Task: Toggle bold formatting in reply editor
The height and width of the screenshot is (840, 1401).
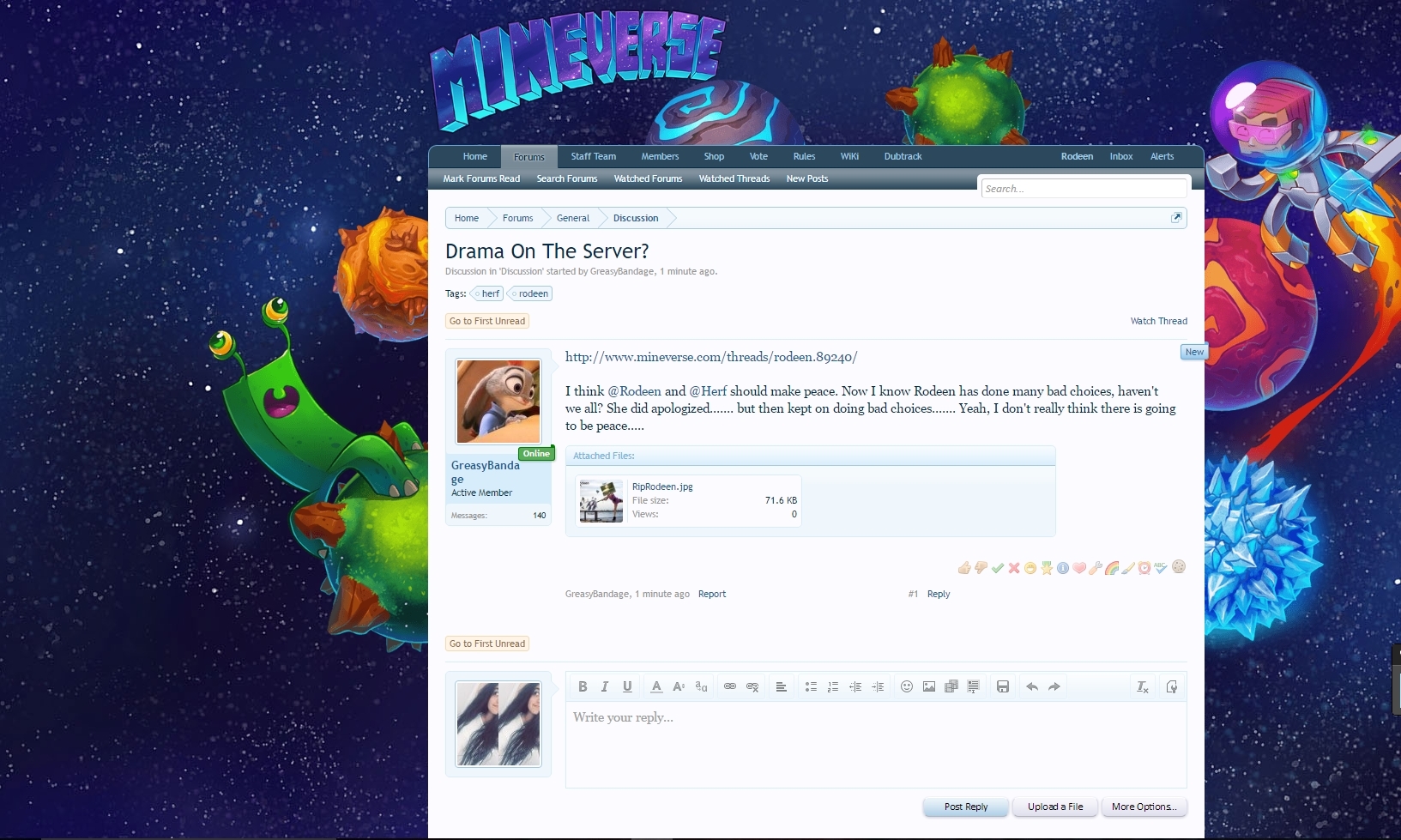Action: [583, 686]
